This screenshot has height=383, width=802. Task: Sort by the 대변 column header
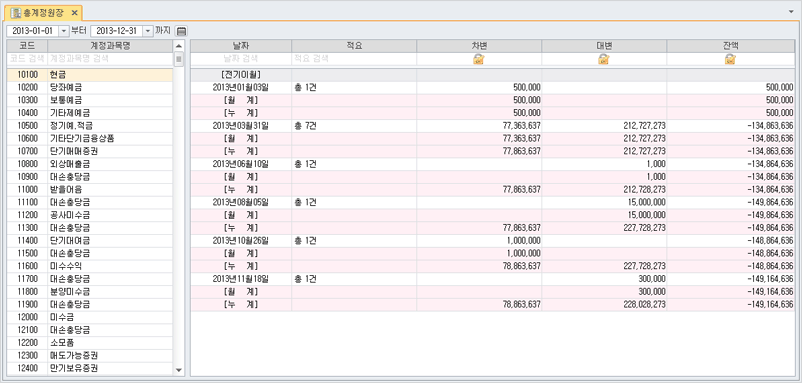604,47
